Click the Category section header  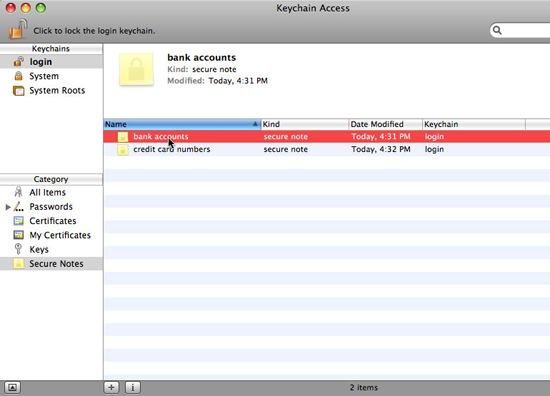tap(51, 179)
